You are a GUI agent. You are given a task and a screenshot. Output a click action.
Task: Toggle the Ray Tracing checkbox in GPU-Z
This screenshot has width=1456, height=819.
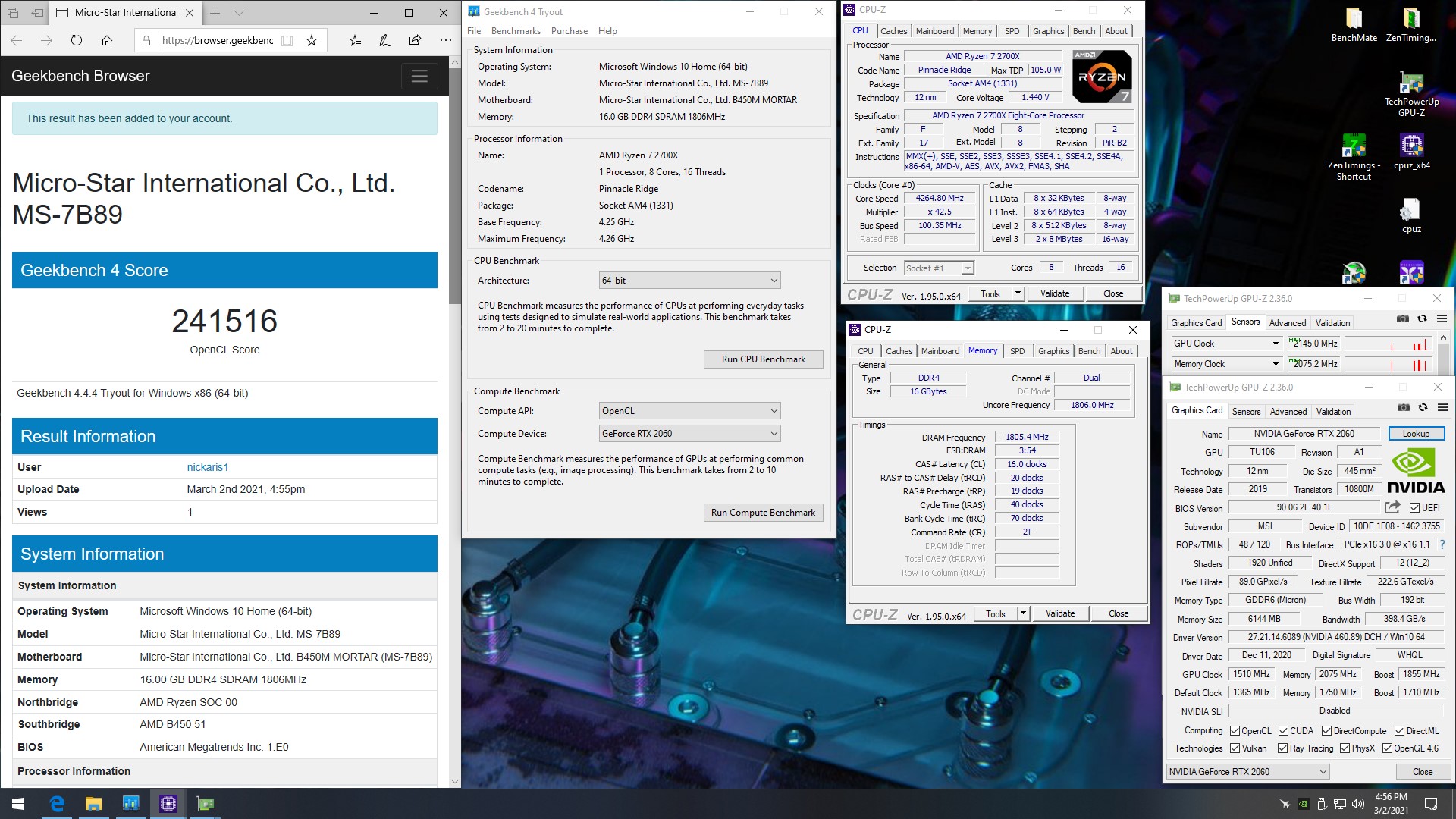click(1282, 748)
